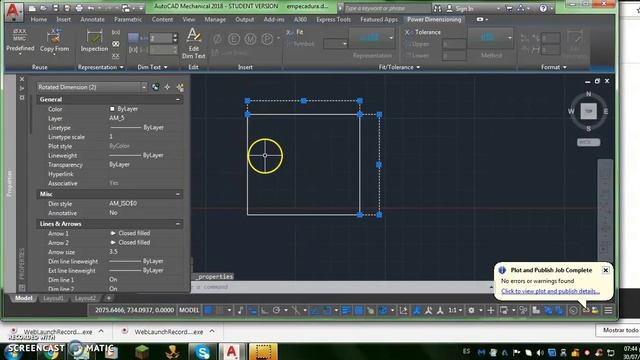
Task: Collapse the Misc properties section
Action: 178,194
